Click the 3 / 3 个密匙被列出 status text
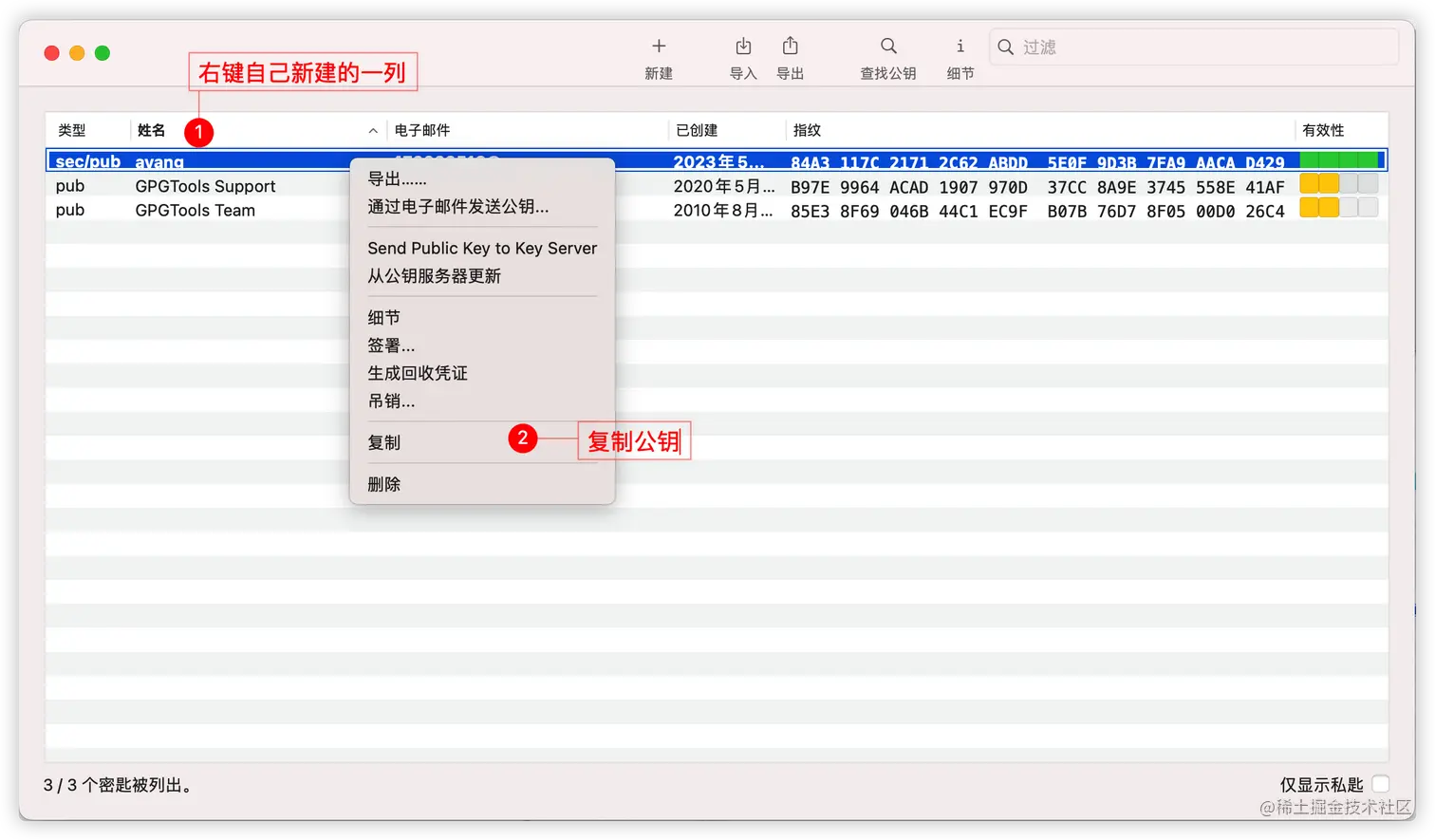Image resolution: width=1435 pixels, height=840 pixels. tap(119, 785)
